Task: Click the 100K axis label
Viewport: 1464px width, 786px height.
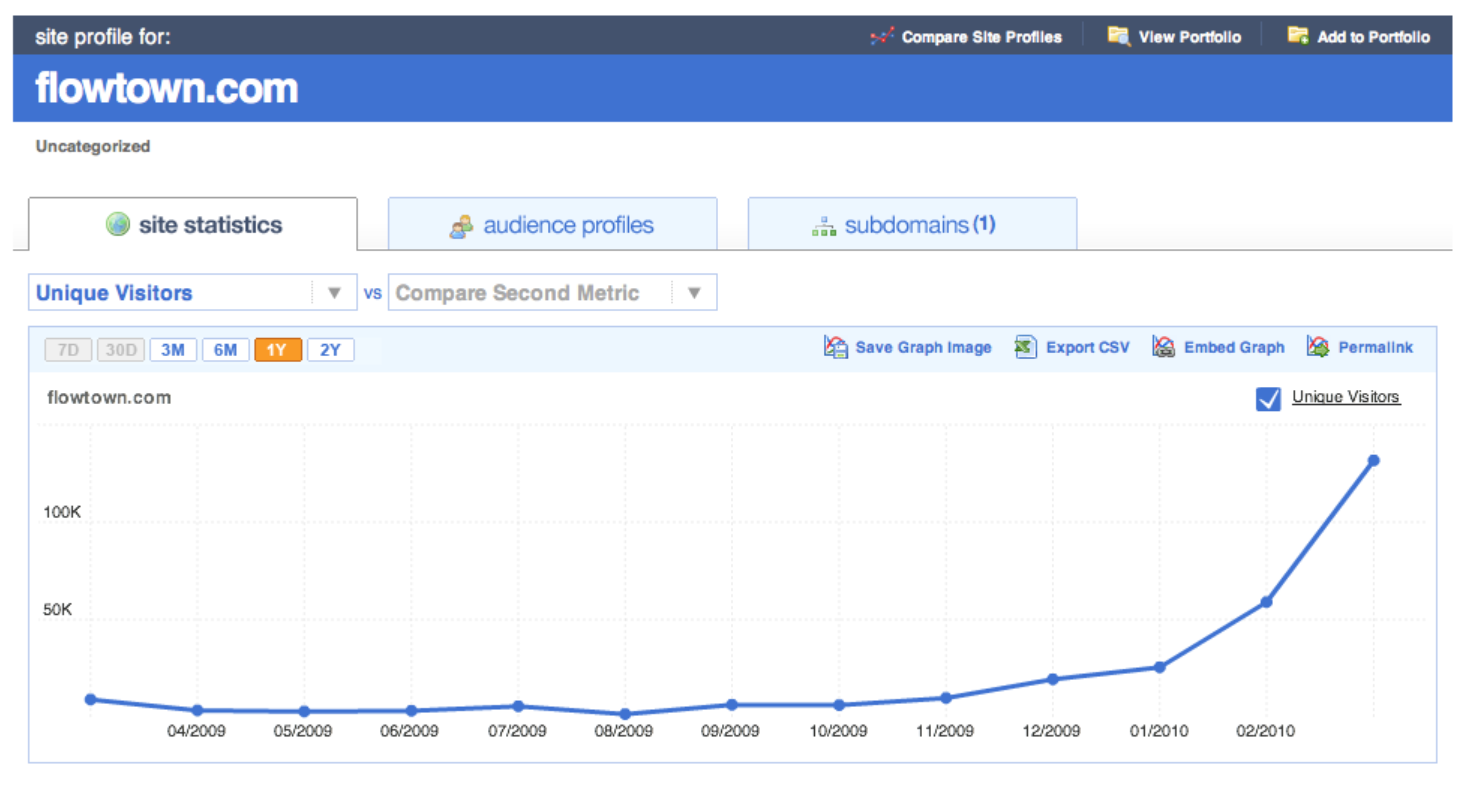Action: (62, 512)
